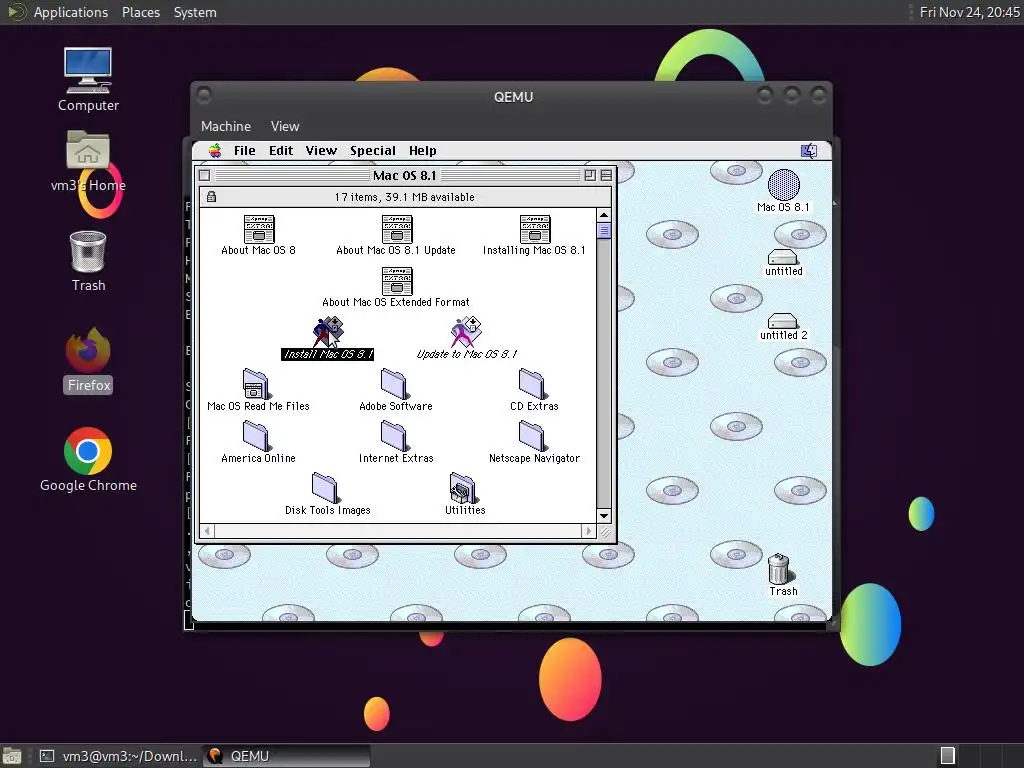Screen dimensions: 1024x768
Task: Click the horizontal scrollbar left arrow
Action: click(207, 531)
